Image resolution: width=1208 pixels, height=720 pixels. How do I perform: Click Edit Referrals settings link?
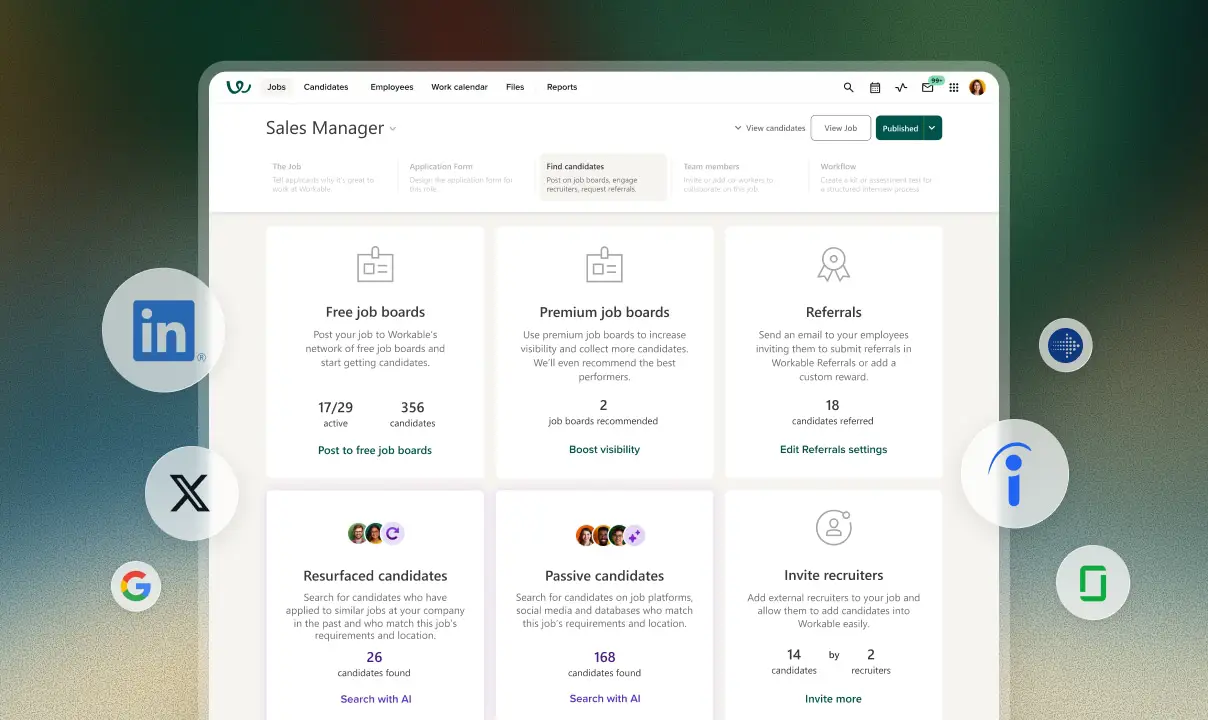[x=833, y=450]
